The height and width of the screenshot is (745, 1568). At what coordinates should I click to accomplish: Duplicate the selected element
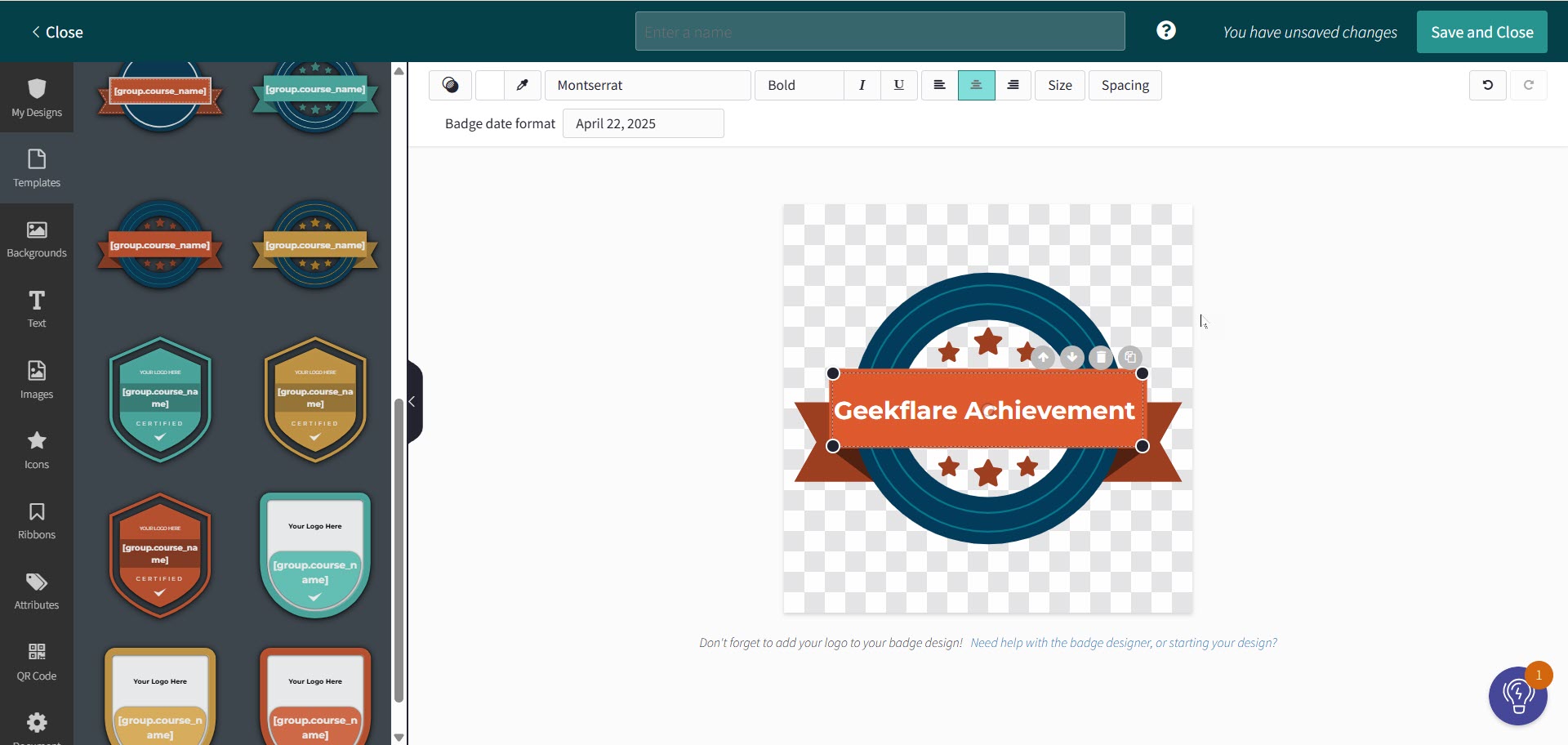click(x=1129, y=357)
